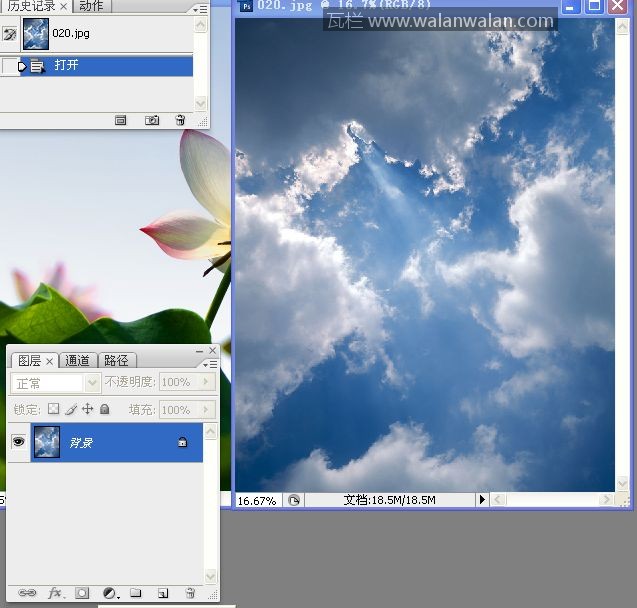Open the document status bar info arrow
The height and width of the screenshot is (608, 637).
click(481, 500)
